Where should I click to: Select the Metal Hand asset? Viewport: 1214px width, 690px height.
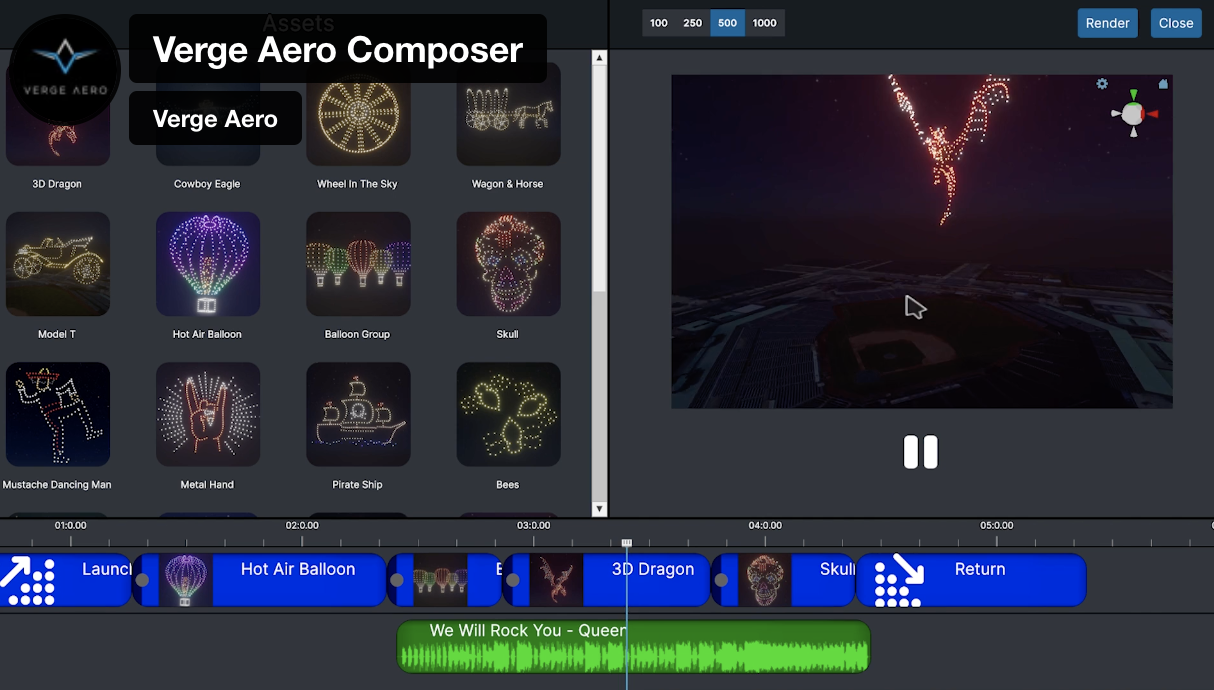[x=208, y=414]
